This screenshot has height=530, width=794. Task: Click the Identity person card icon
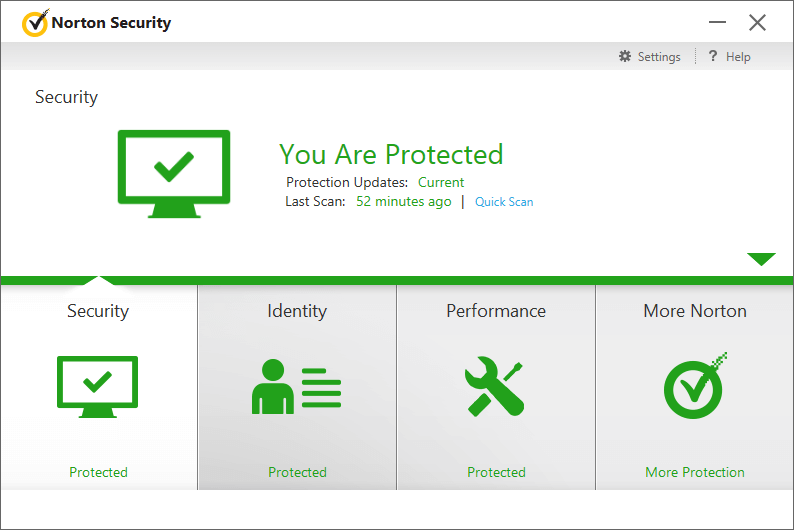tap(296, 387)
